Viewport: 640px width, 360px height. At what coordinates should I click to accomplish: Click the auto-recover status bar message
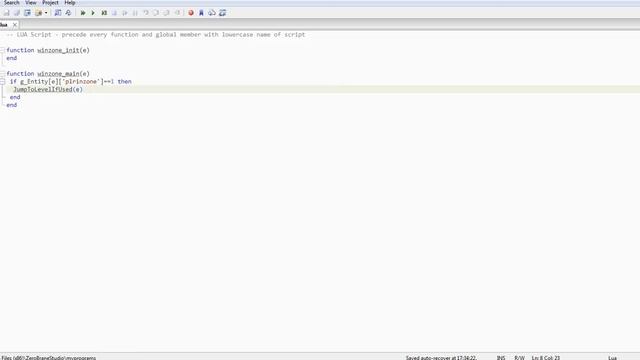click(x=440, y=358)
